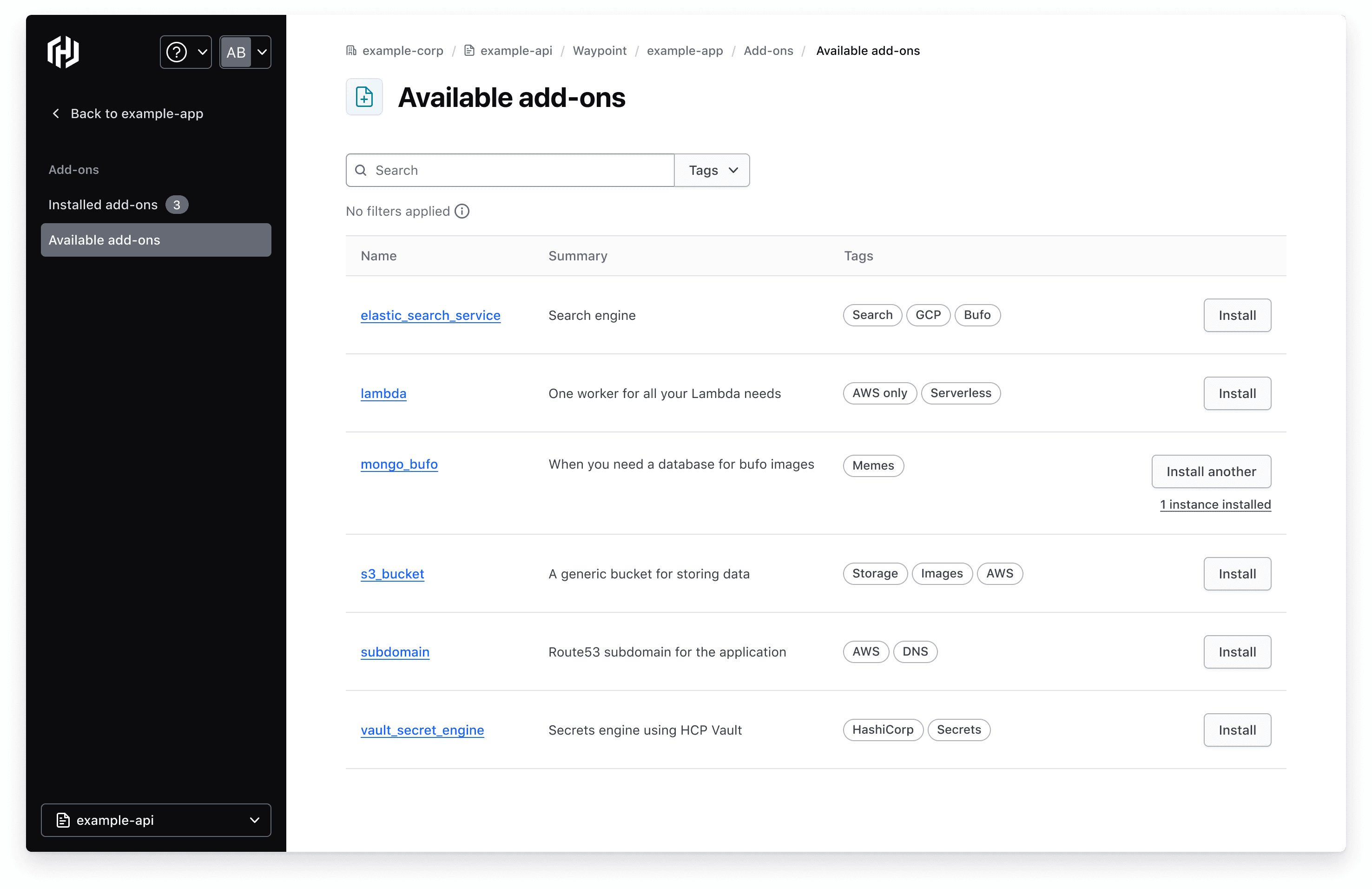Click the HashiCorp logo
Viewport: 1372px width, 889px height.
62,52
